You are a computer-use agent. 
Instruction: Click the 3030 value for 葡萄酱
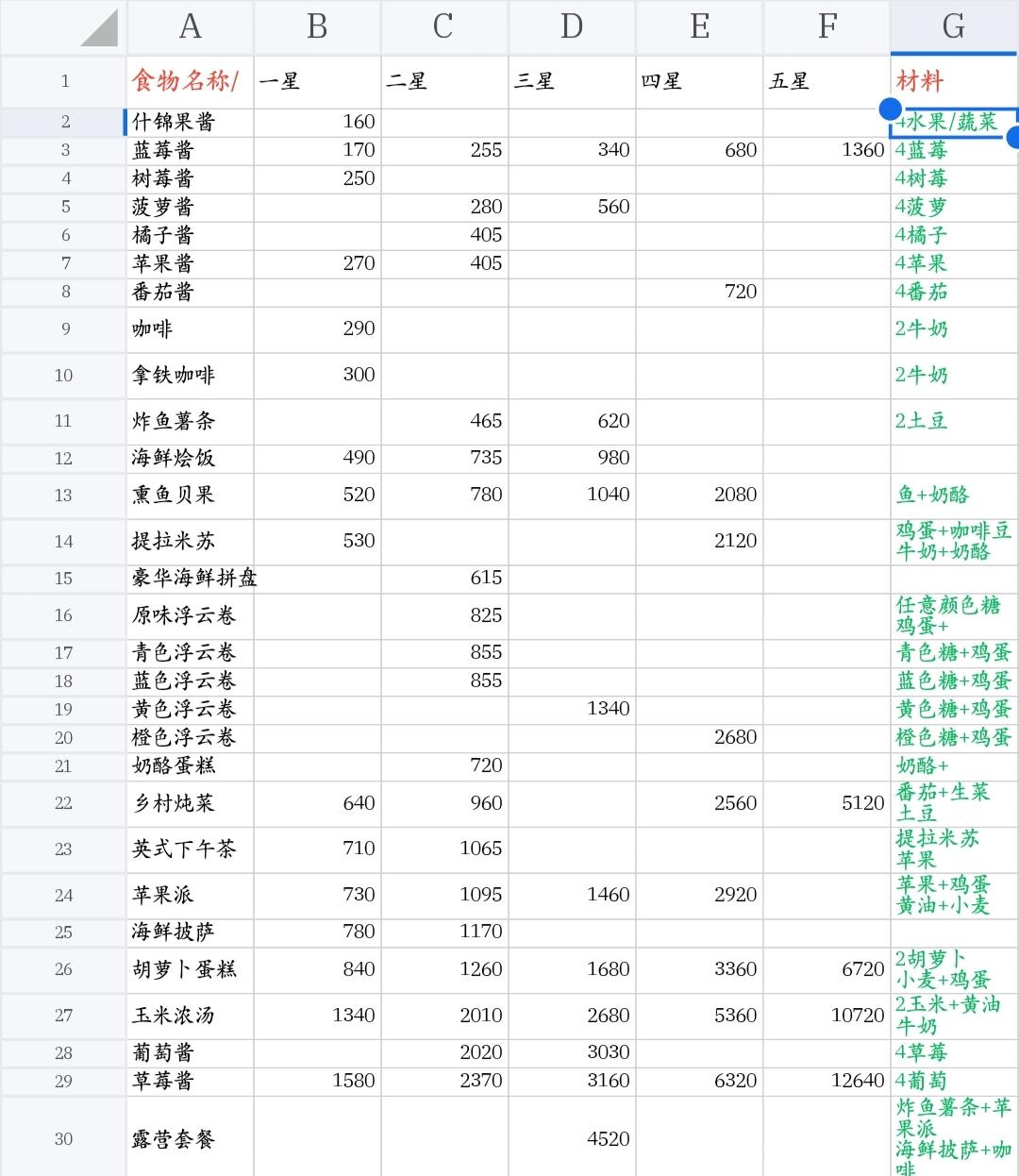click(572, 1053)
